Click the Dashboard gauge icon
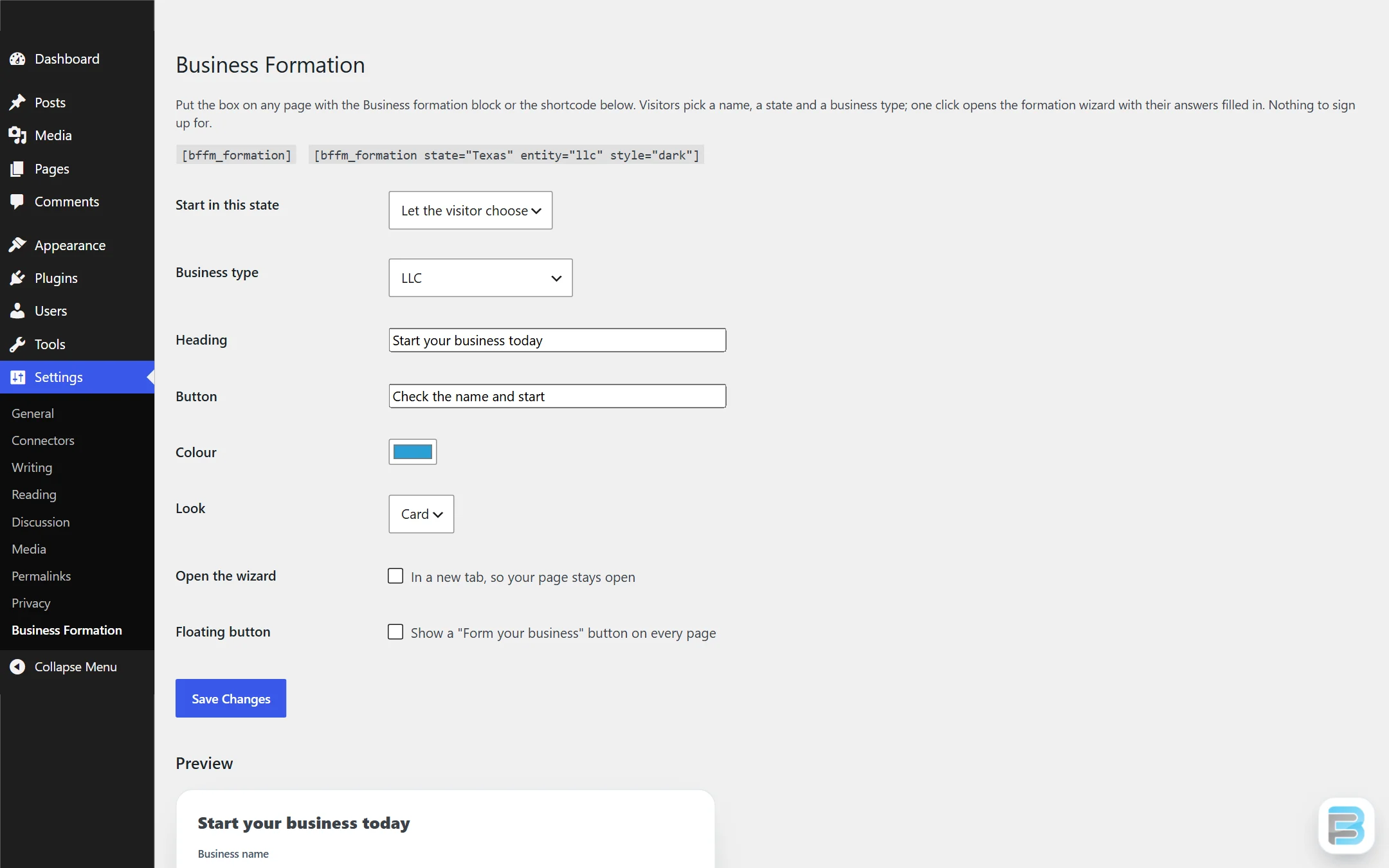 [17, 59]
